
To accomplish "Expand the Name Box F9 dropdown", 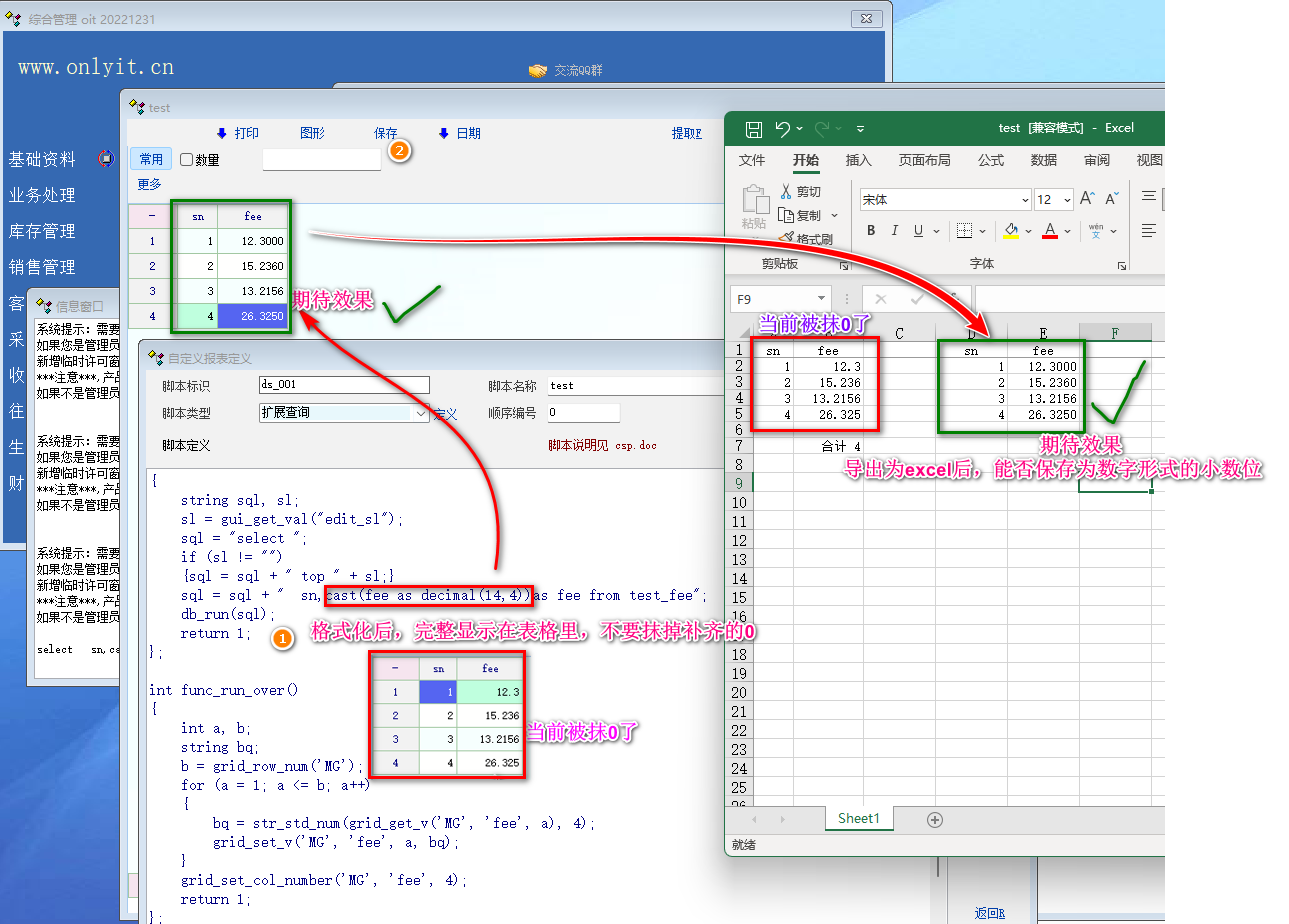I will click(821, 299).
